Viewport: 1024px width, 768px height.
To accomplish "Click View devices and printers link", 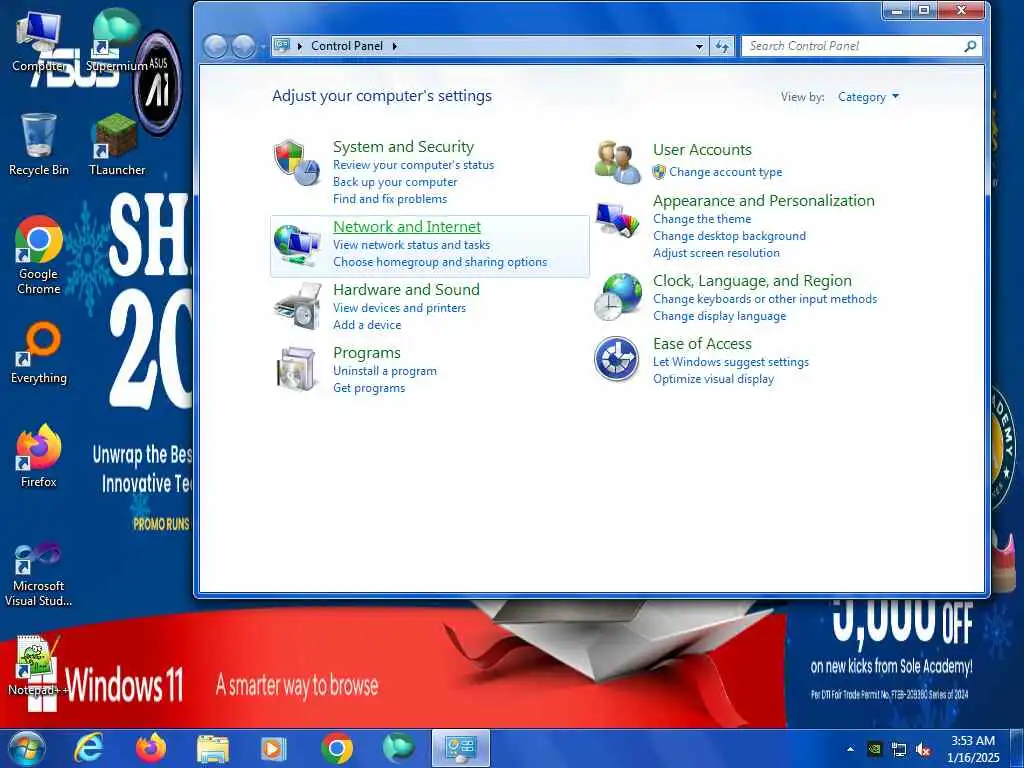I will [x=400, y=308].
